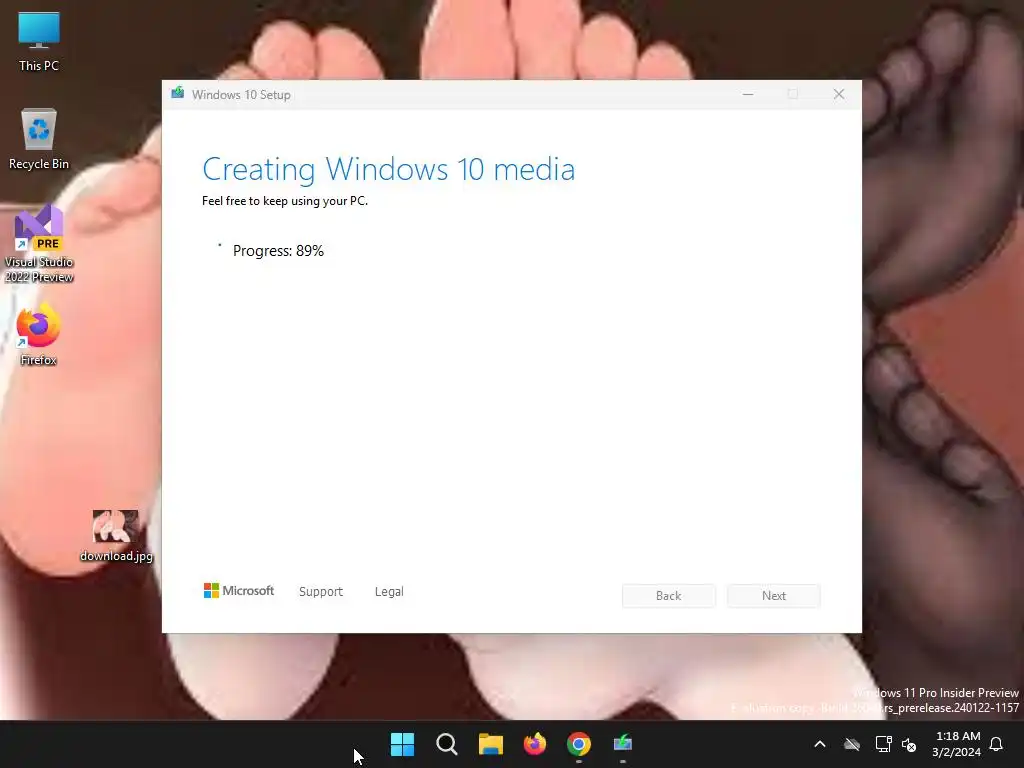Open File Explorer from taskbar
Image resolution: width=1024 pixels, height=768 pixels.
point(490,744)
